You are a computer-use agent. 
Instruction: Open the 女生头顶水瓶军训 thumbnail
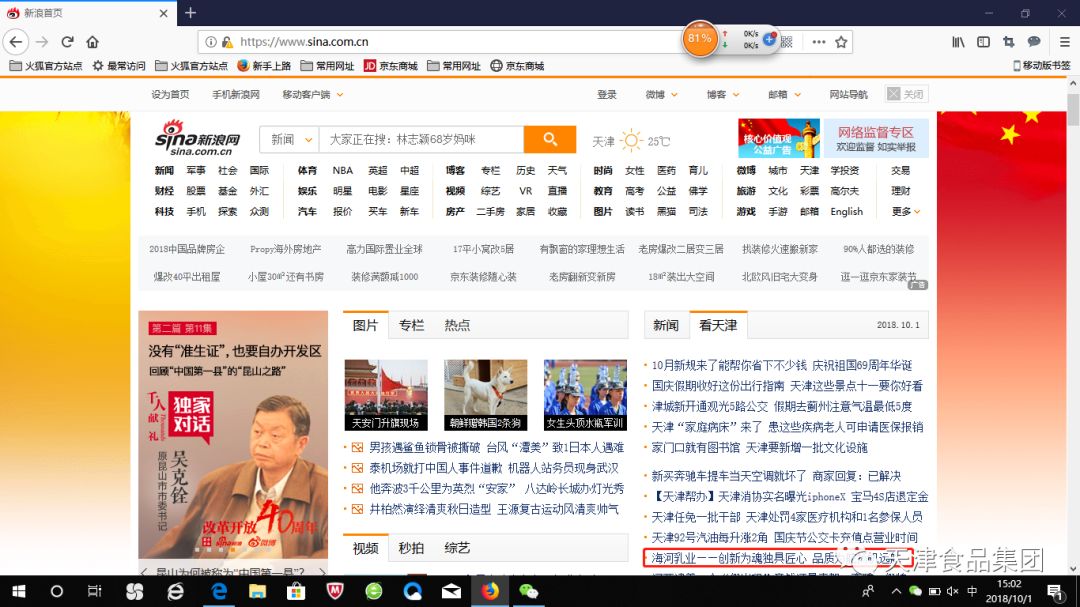tap(585, 395)
